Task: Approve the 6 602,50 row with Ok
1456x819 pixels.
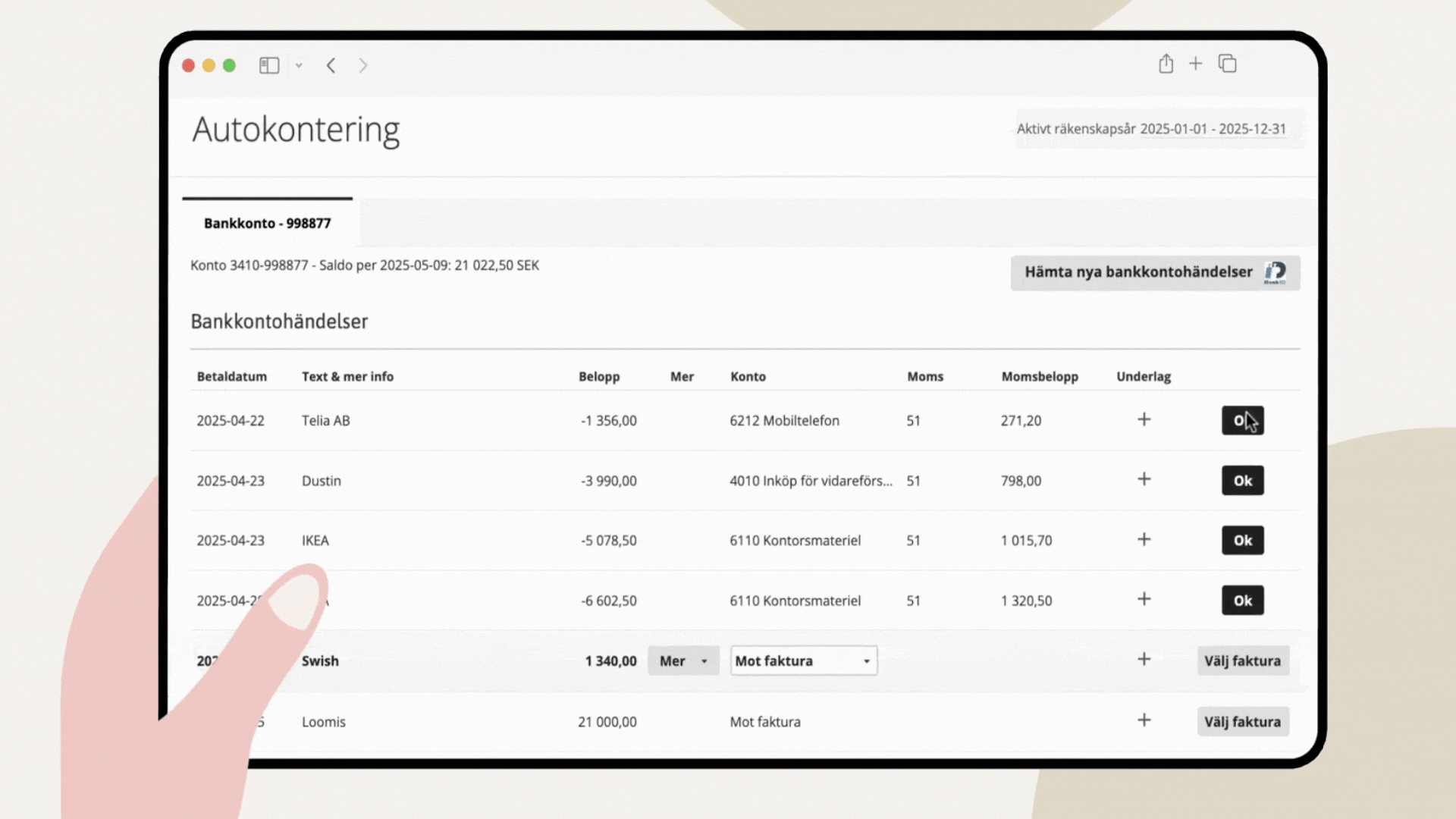Action: 1242,601
